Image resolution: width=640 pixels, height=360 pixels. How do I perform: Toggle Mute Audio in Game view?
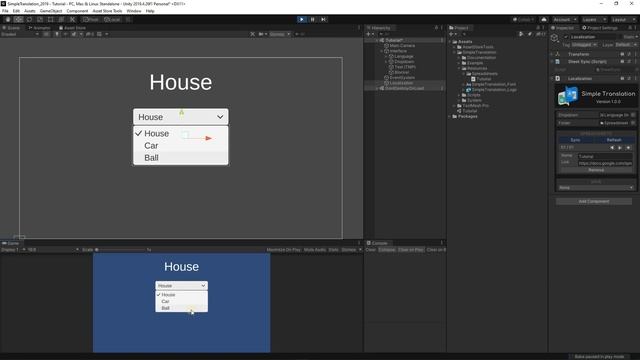315,249
